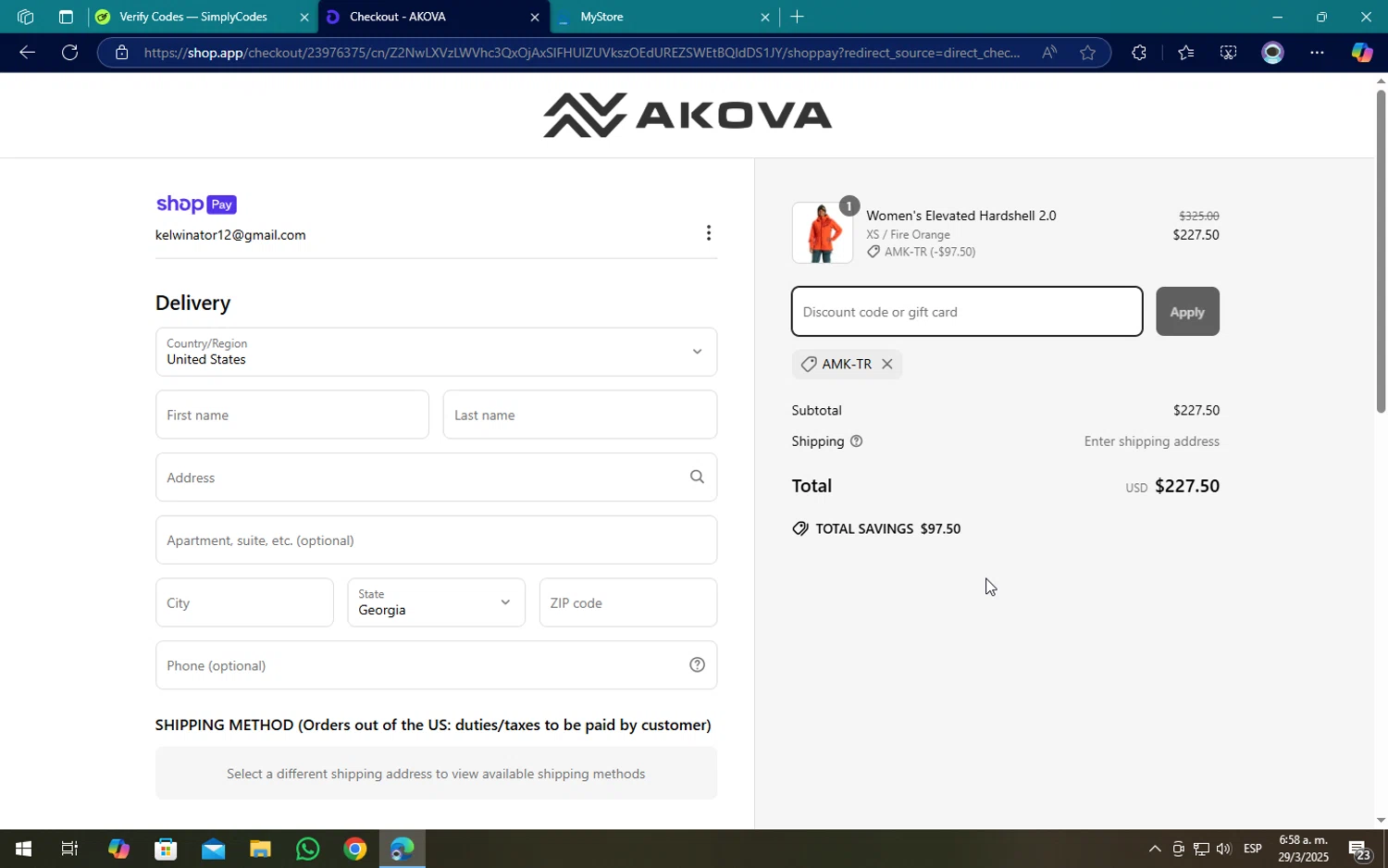Open network status tray icon
The image size is (1388, 868).
click(x=1201, y=849)
